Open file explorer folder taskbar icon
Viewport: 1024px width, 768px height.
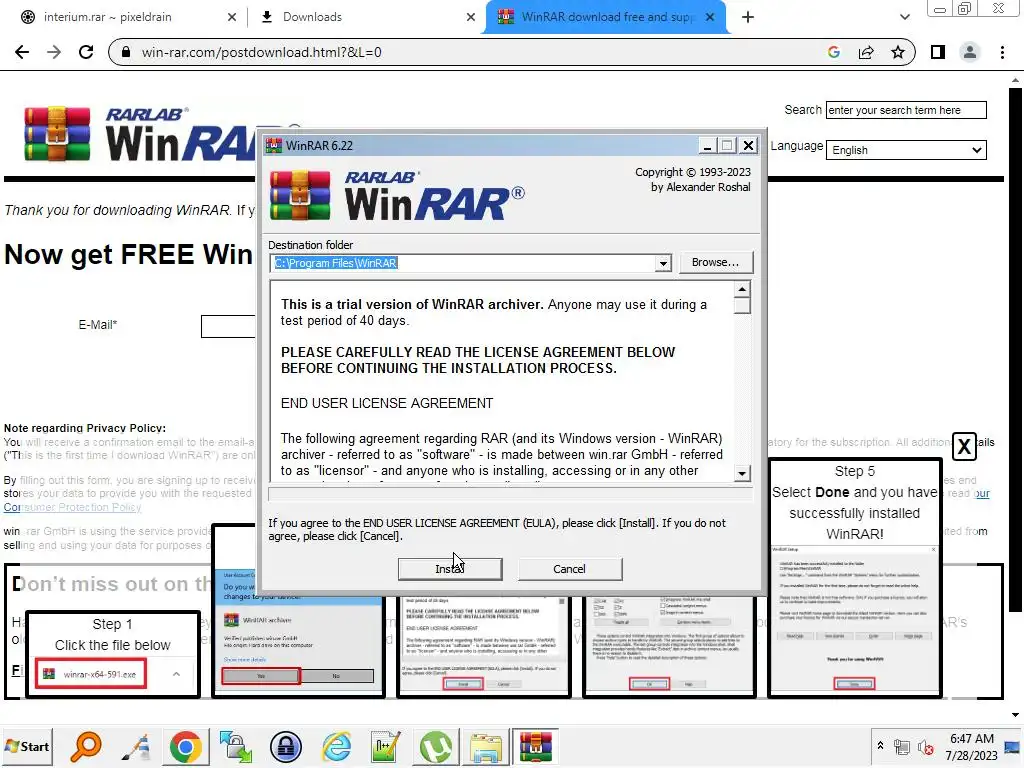(x=486, y=747)
